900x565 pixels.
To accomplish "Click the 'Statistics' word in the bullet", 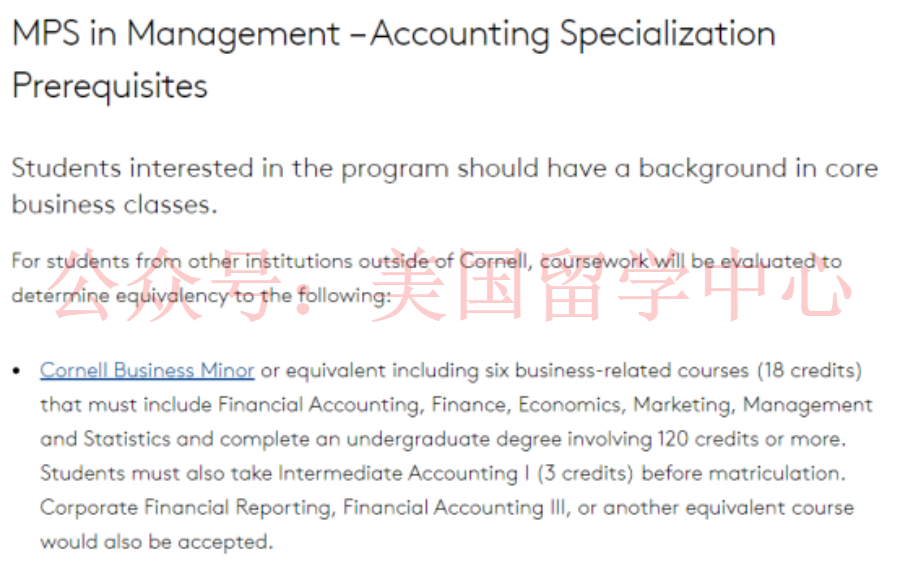I will tap(127, 439).
